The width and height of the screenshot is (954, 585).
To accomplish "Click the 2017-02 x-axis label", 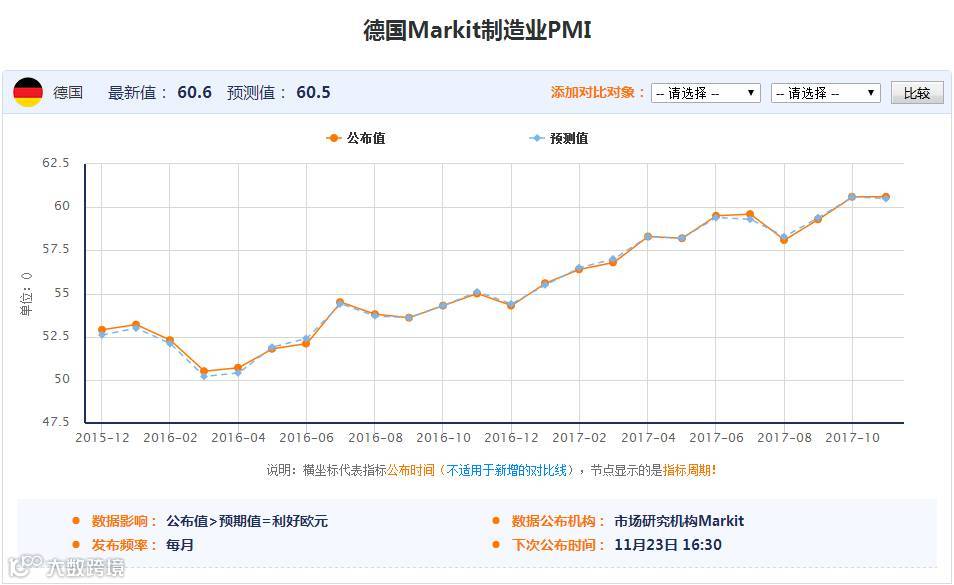I will point(579,438).
